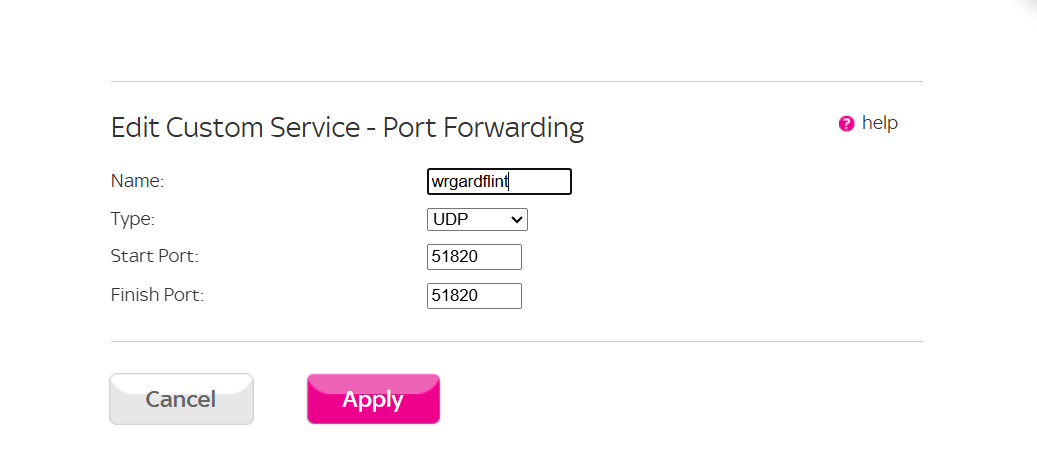Image resolution: width=1037 pixels, height=454 pixels.
Task: Click the "Type:" label
Action: 133,219
